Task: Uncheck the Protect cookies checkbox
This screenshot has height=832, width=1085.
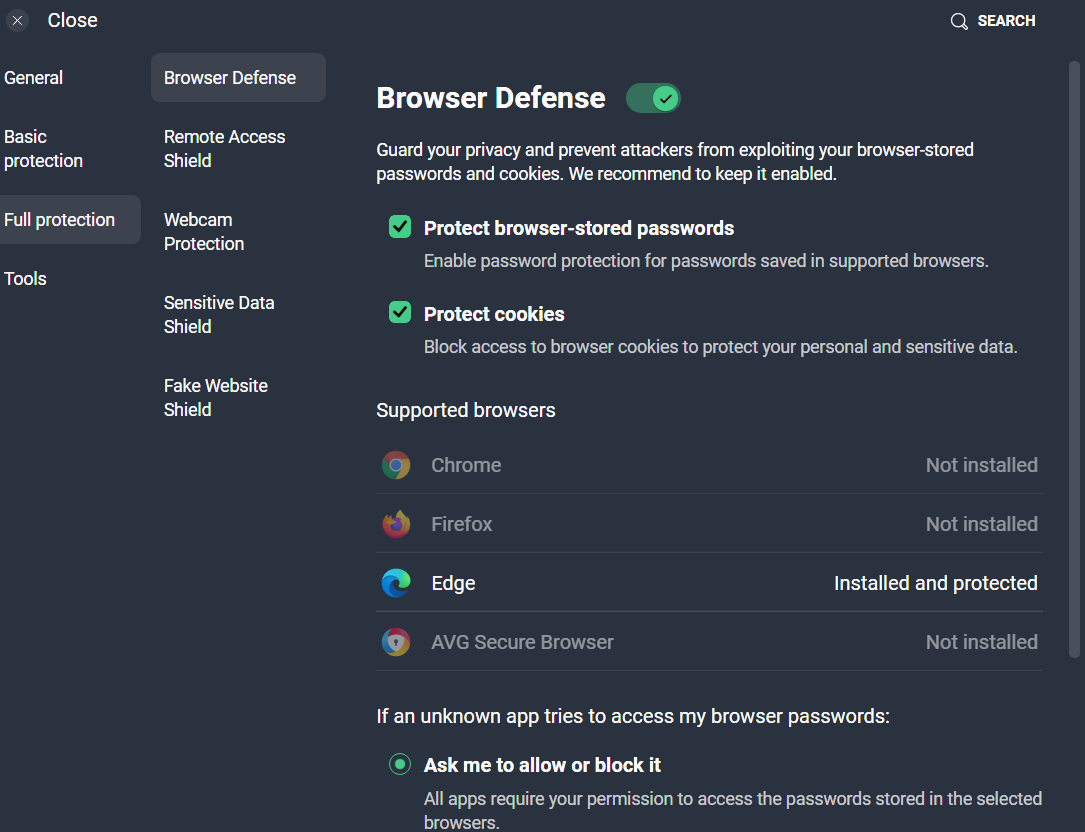Action: click(400, 313)
